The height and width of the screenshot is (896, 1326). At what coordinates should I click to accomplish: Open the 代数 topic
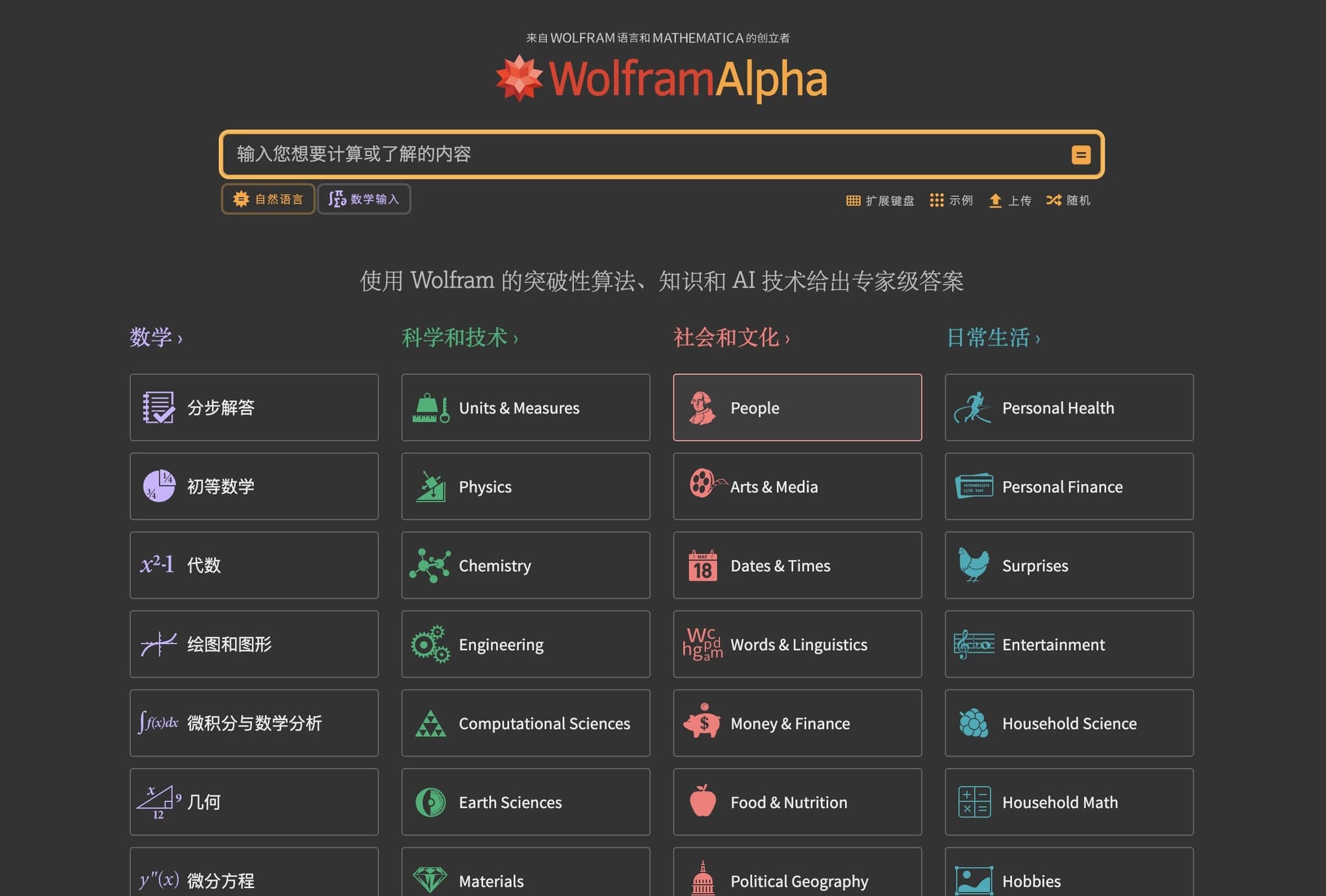(x=254, y=565)
